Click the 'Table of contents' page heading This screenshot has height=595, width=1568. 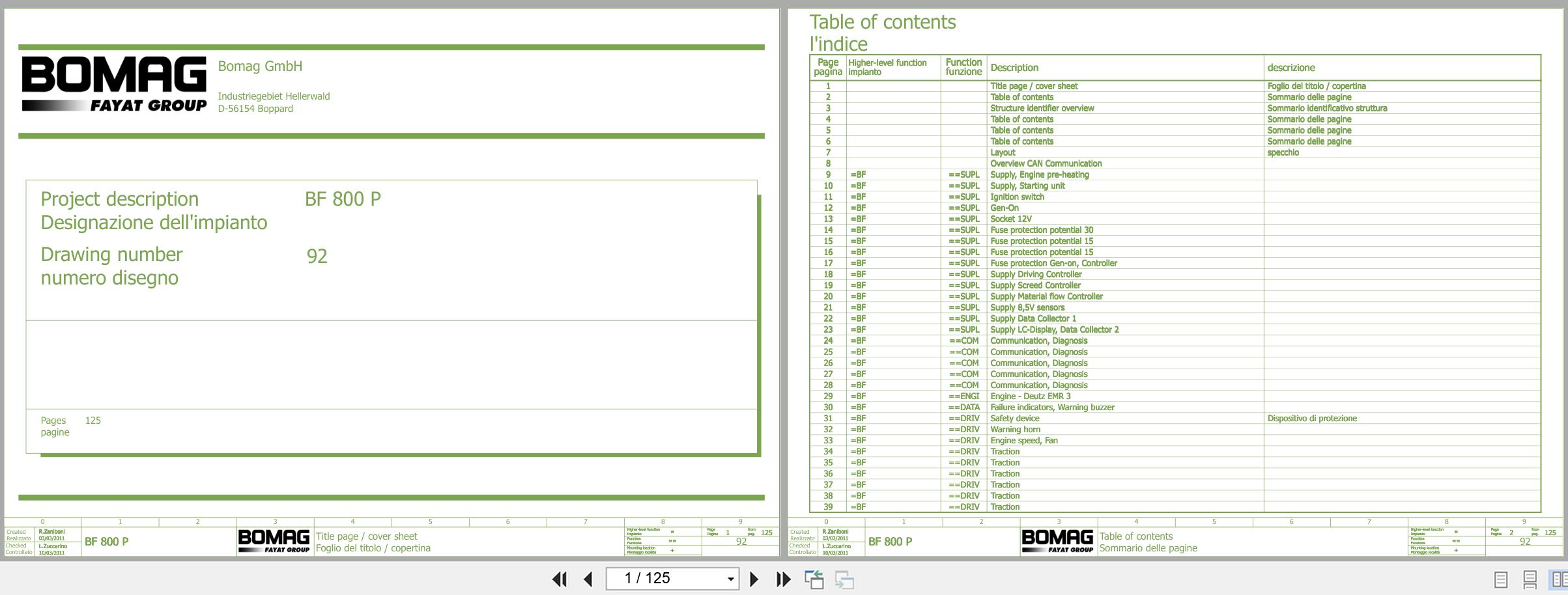click(882, 22)
